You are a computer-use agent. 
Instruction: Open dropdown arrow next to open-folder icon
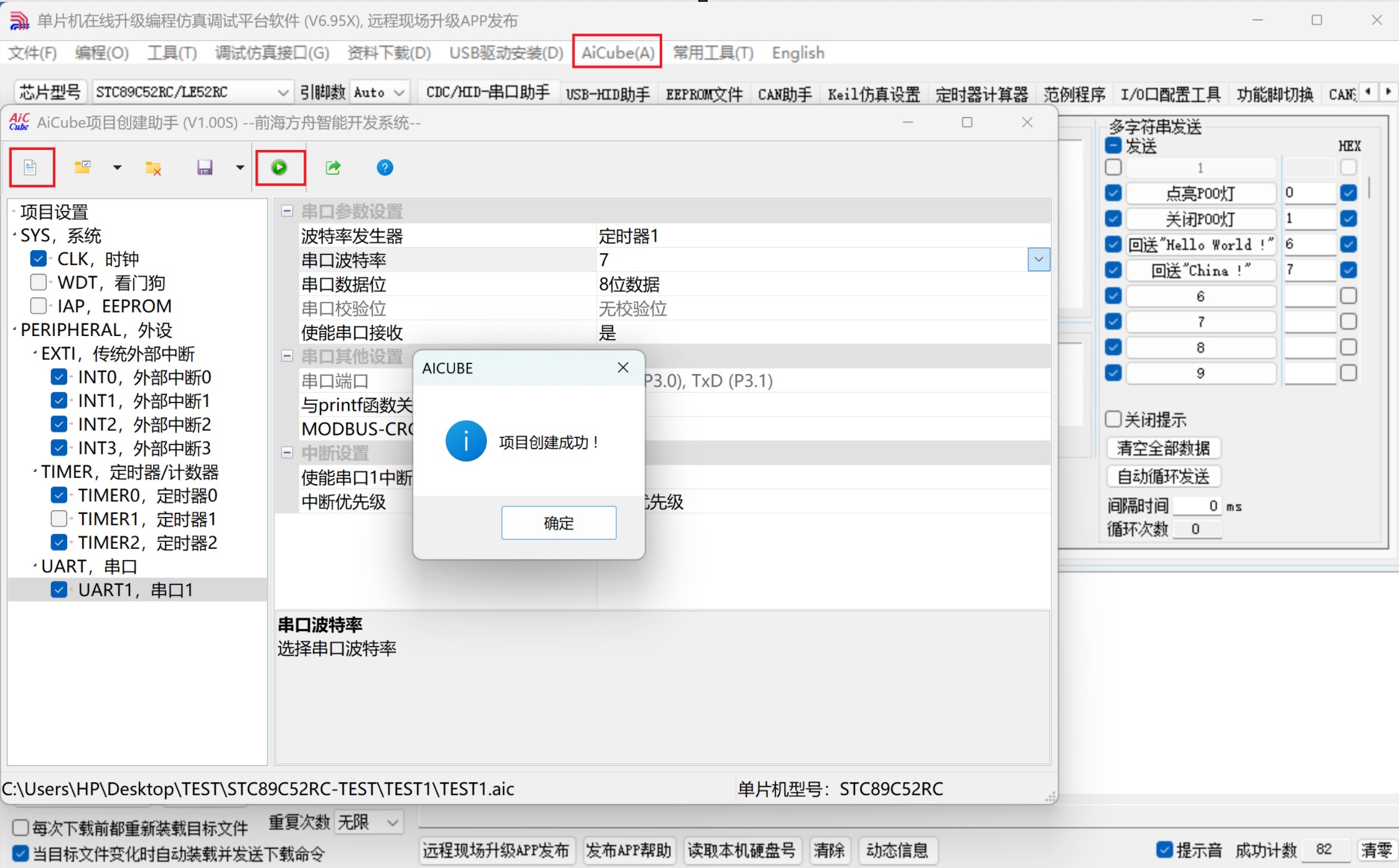pyautogui.click(x=118, y=167)
